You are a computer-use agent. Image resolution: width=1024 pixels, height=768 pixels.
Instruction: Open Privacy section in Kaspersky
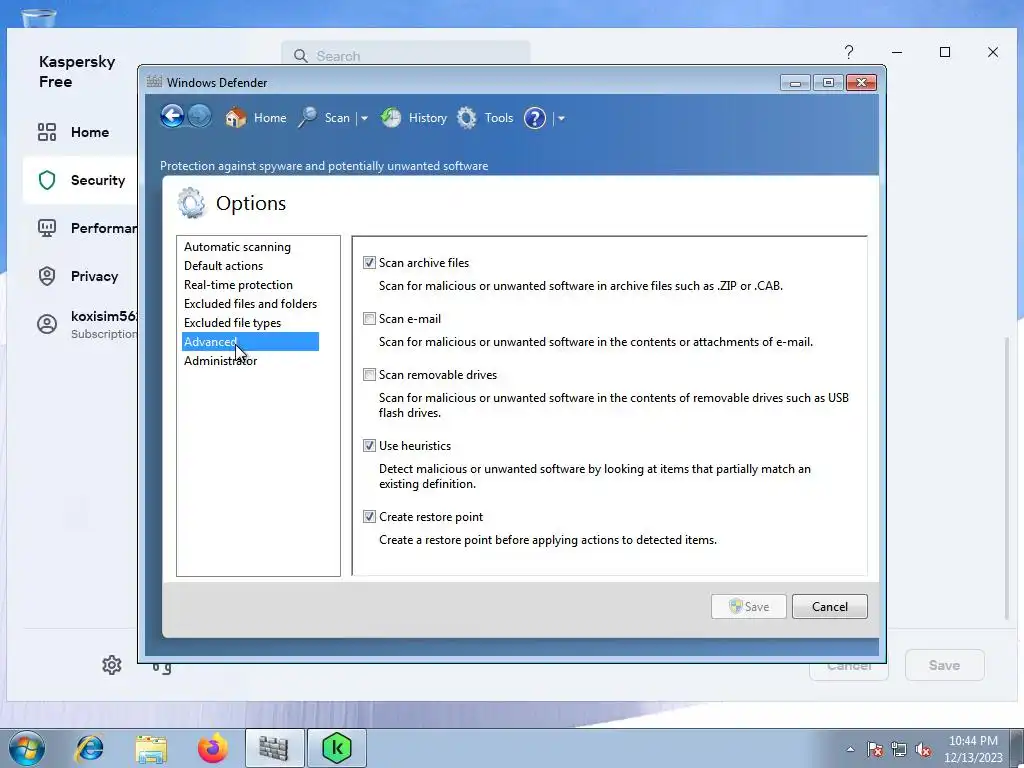coord(78,276)
